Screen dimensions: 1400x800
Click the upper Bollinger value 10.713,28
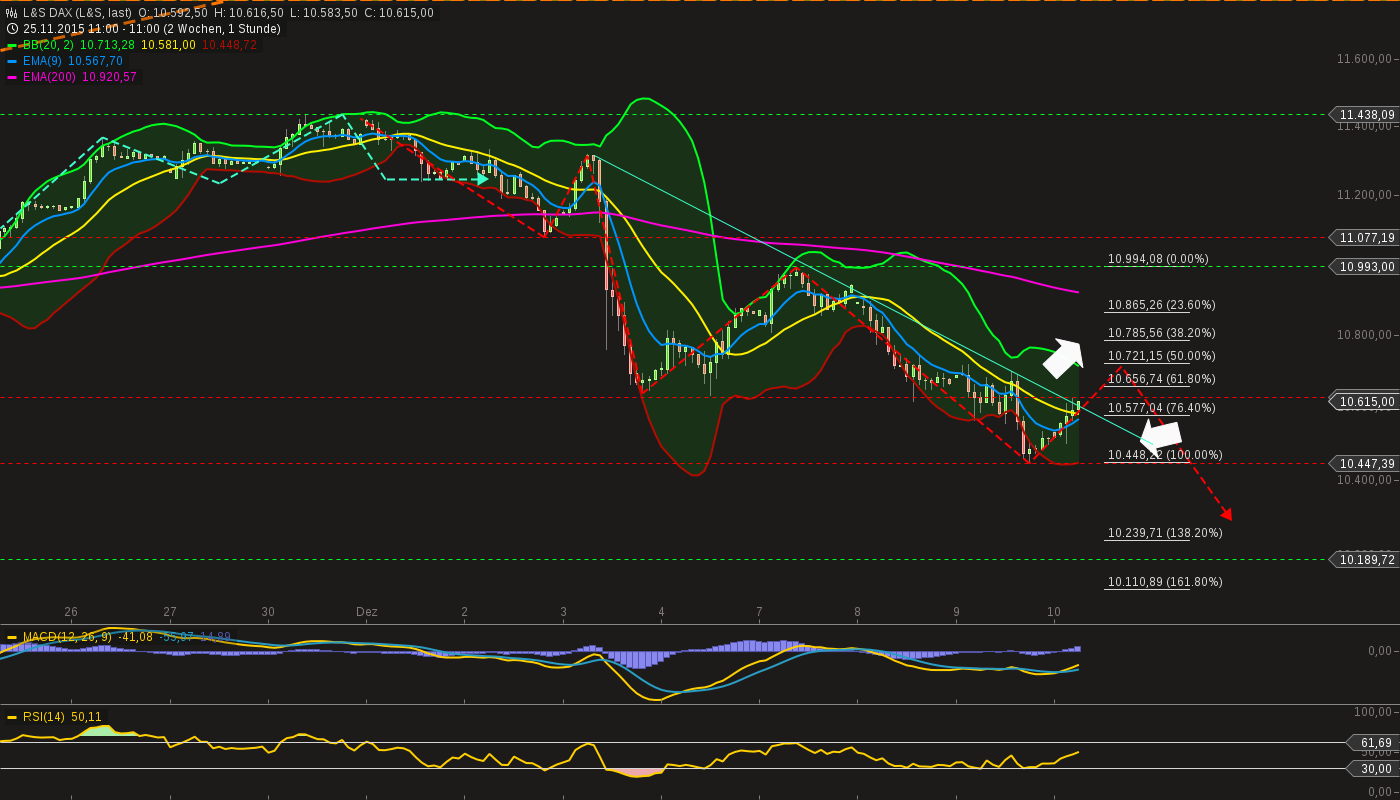(107, 45)
